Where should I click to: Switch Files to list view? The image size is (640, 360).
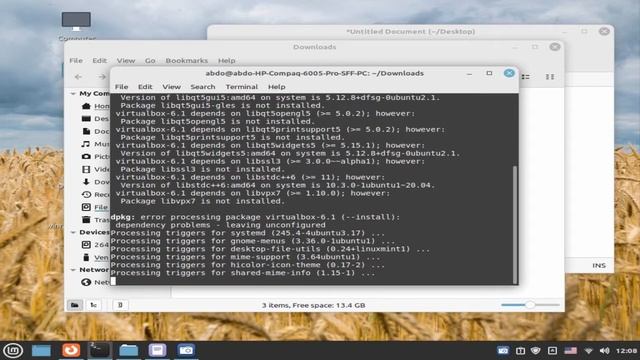point(526,77)
